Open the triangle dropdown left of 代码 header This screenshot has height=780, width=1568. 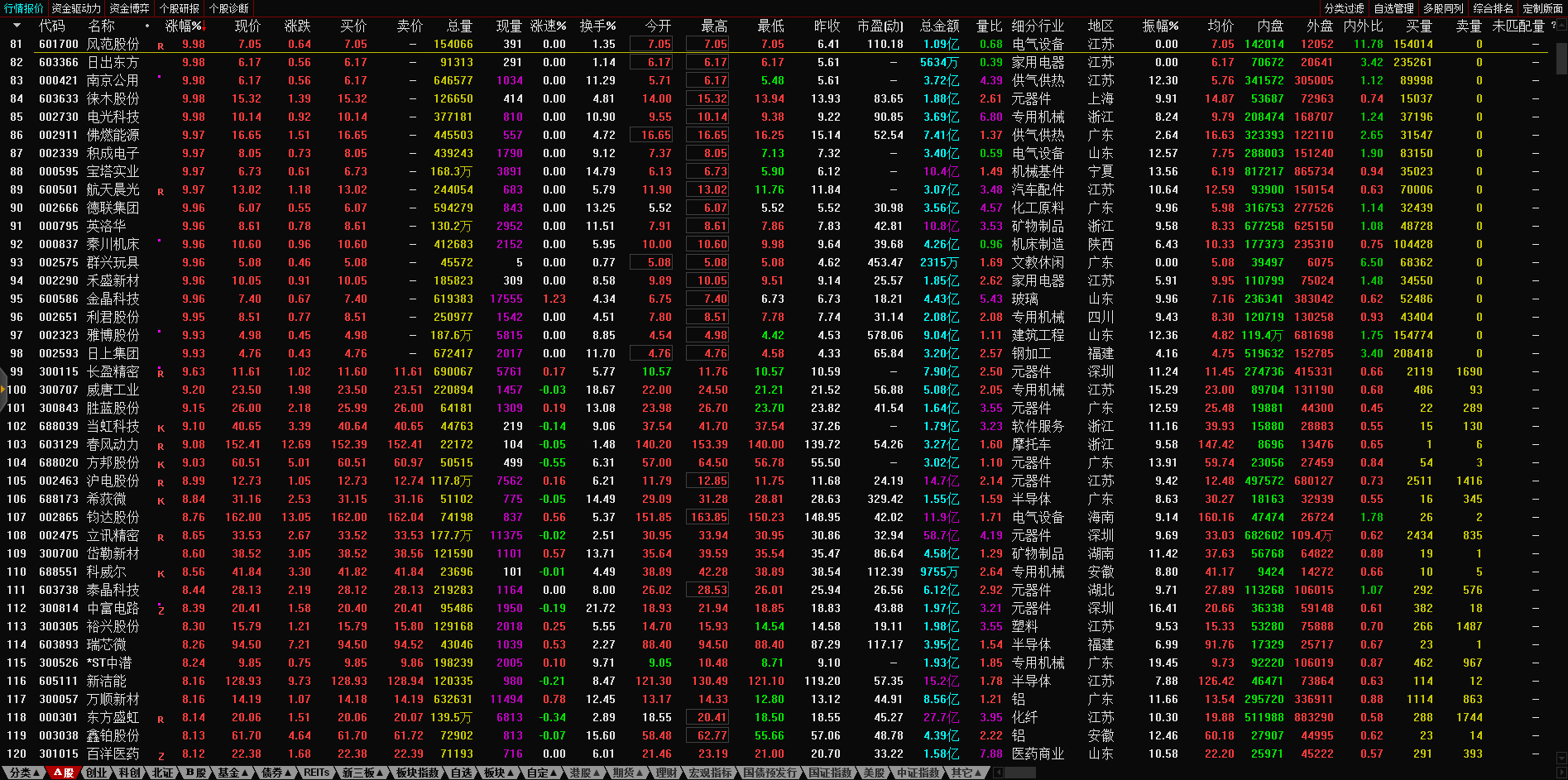[16, 26]
